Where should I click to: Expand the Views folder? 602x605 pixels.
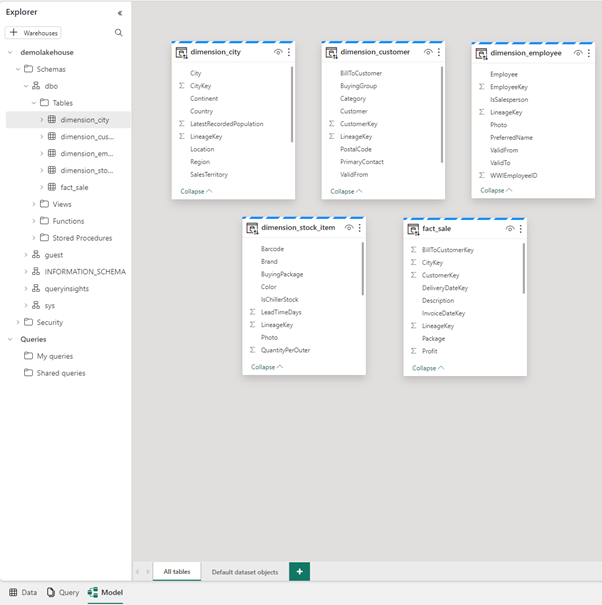pos(34,204)
